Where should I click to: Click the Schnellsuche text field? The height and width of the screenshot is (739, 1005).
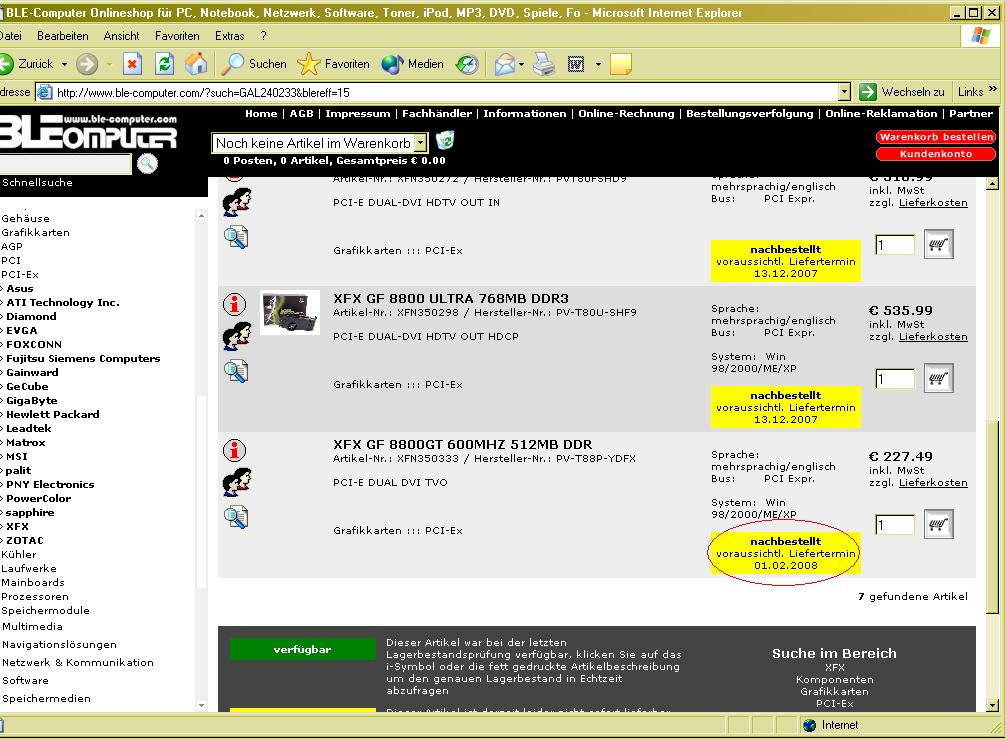coord(65,163)
